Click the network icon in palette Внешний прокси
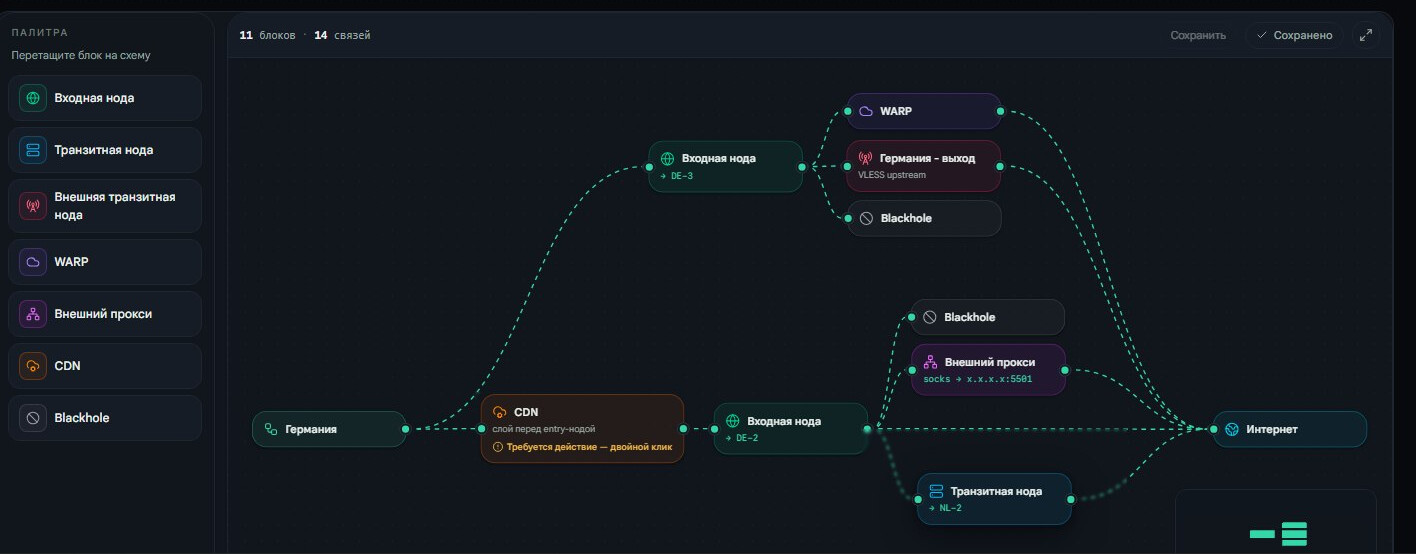The width and height of the screenshot is (1416, 554). coord(33,314)
